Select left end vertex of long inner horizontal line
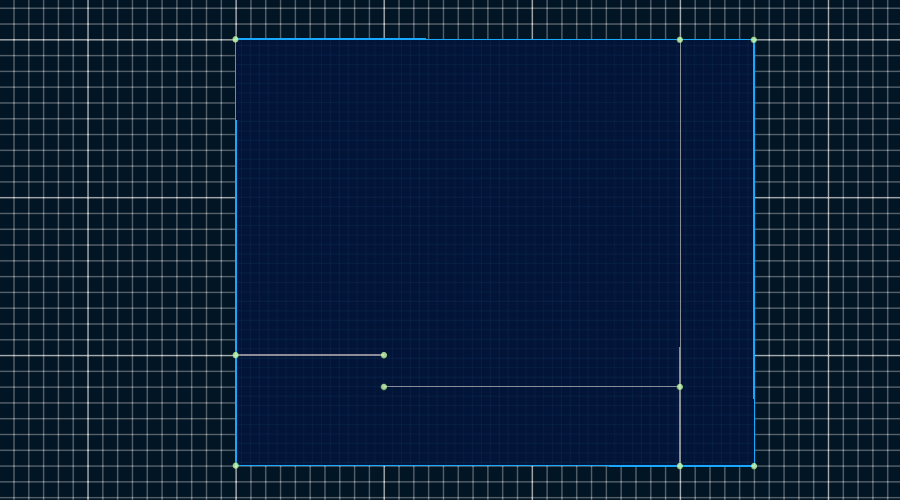This screenshot has height=500, width=900. 384,387
